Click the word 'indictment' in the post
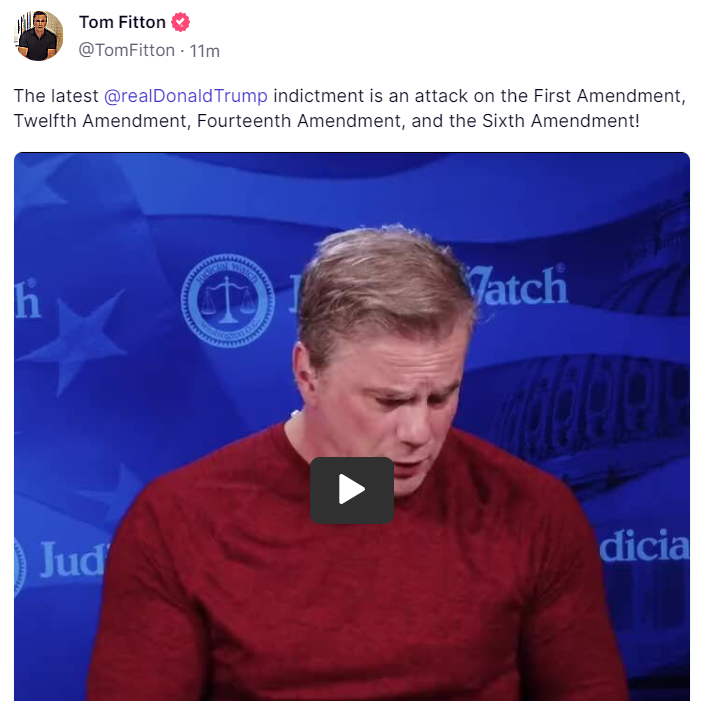 pos(318,96)
